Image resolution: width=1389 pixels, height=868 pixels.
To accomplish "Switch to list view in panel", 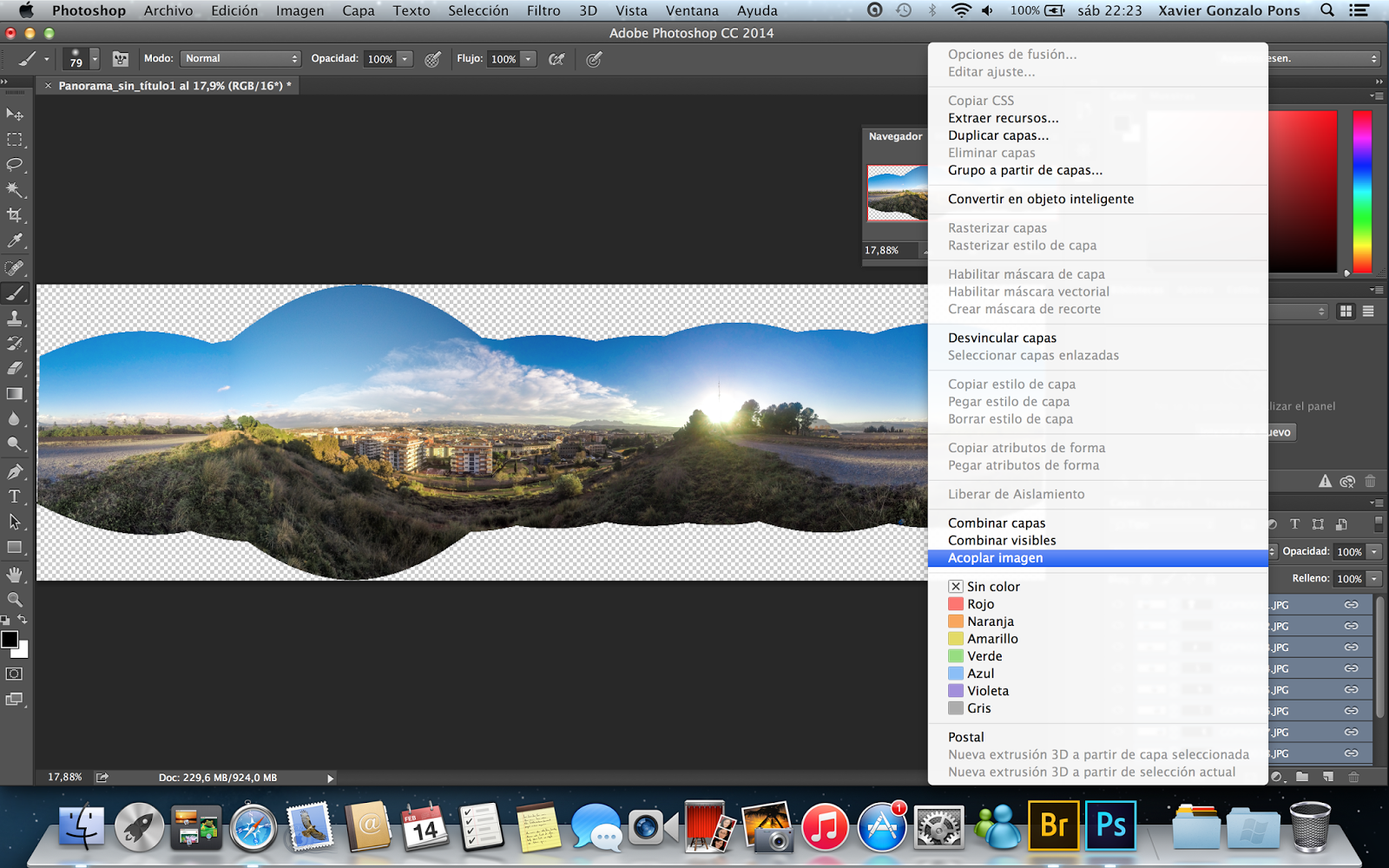I will click(1368, 311).
